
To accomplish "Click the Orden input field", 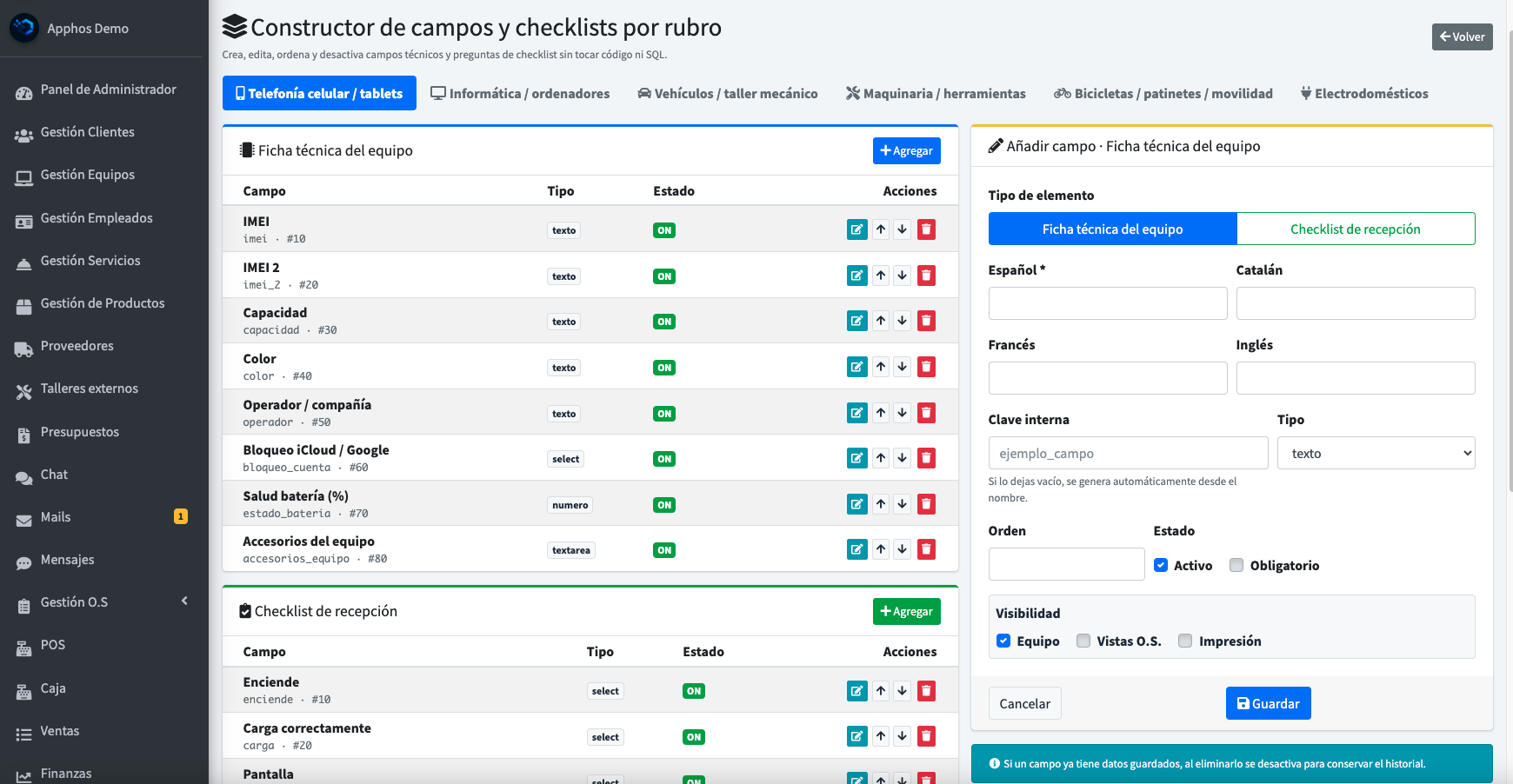I will pos(1066,564).
